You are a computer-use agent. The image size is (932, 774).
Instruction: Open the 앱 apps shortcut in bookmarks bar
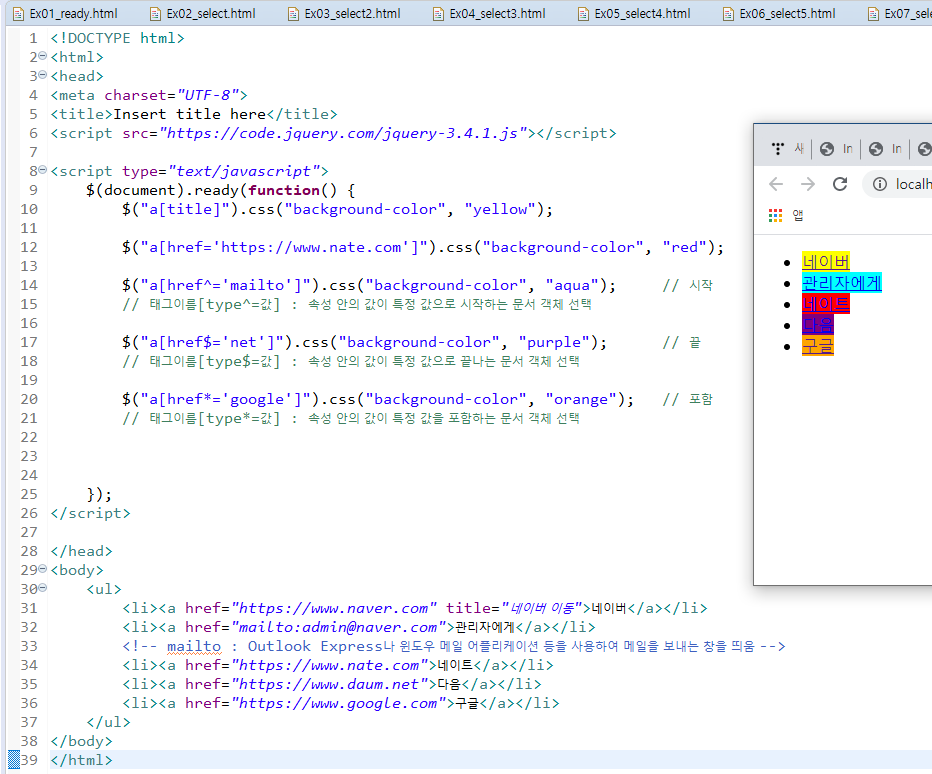point(786,215)
